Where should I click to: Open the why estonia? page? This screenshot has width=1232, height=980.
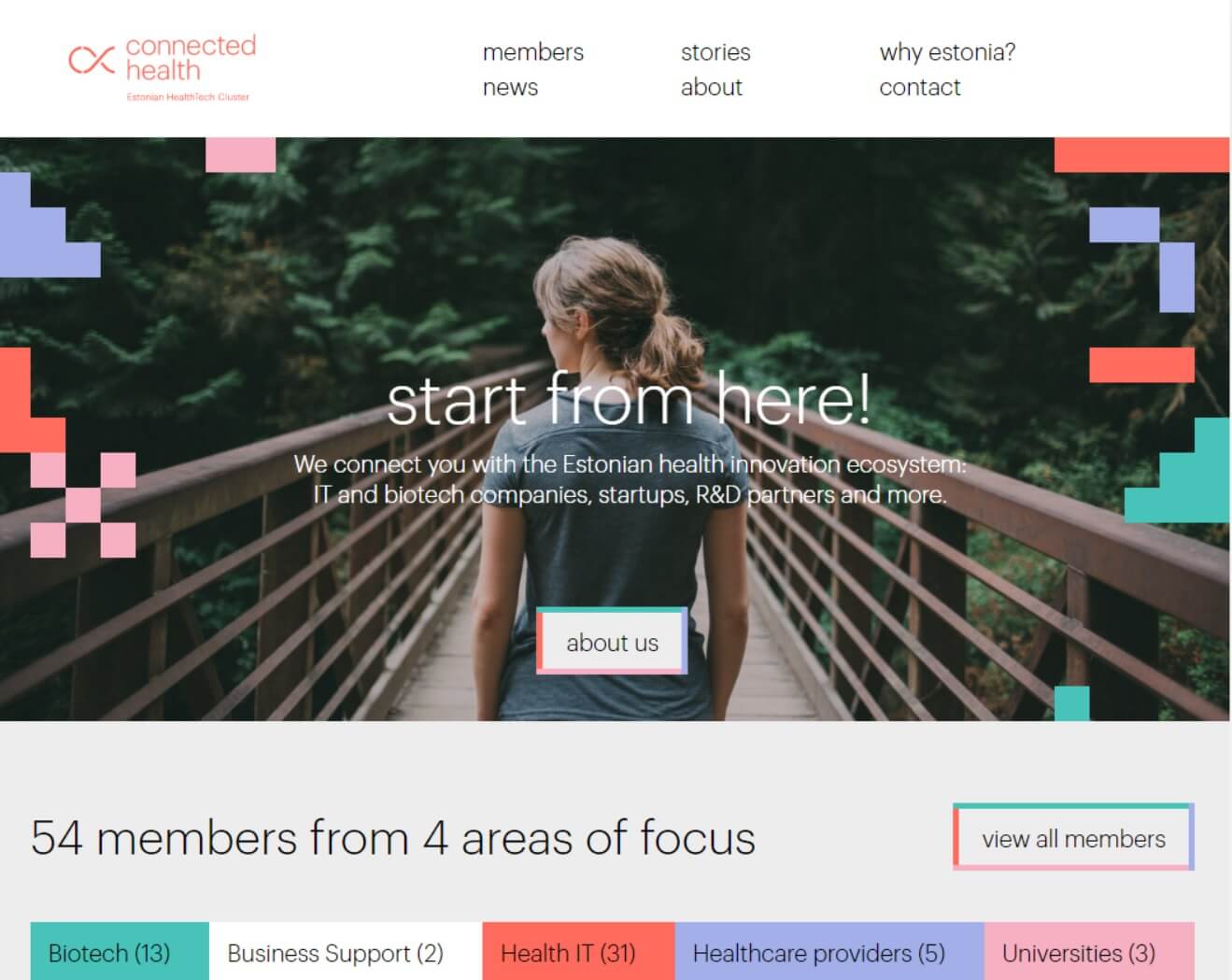[x=947, y=52]
